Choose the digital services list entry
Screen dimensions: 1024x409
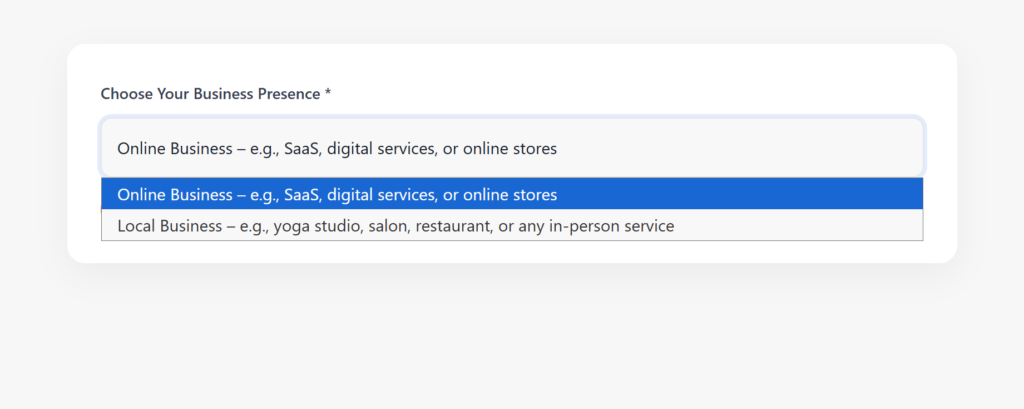point(337,194)
